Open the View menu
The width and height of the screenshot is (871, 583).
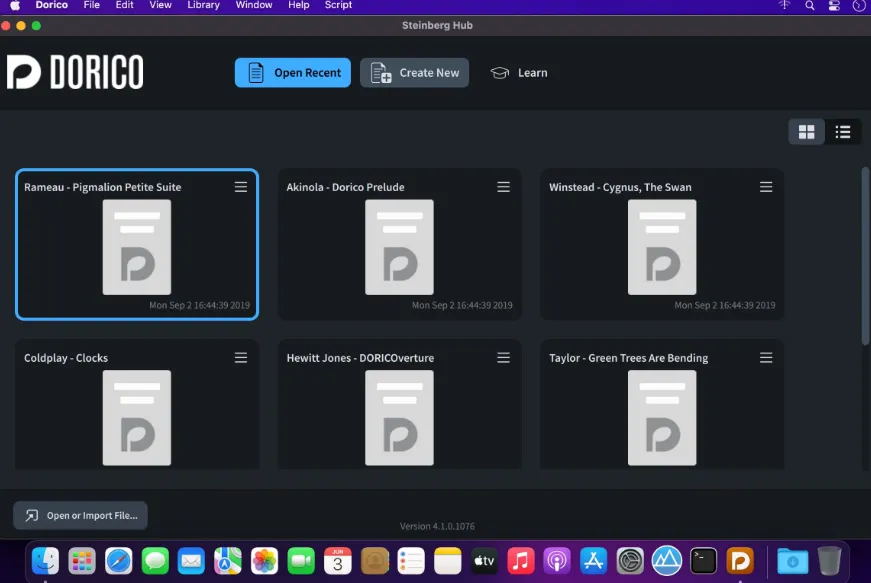pos(161,5)
